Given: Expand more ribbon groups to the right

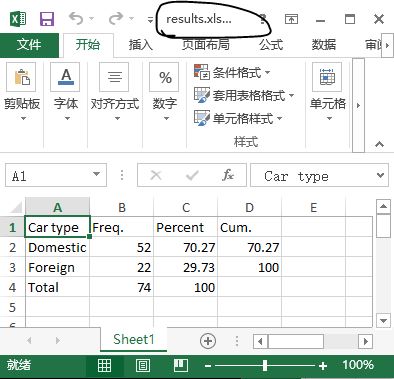Looking at the screenshot, I should point(358,105).
